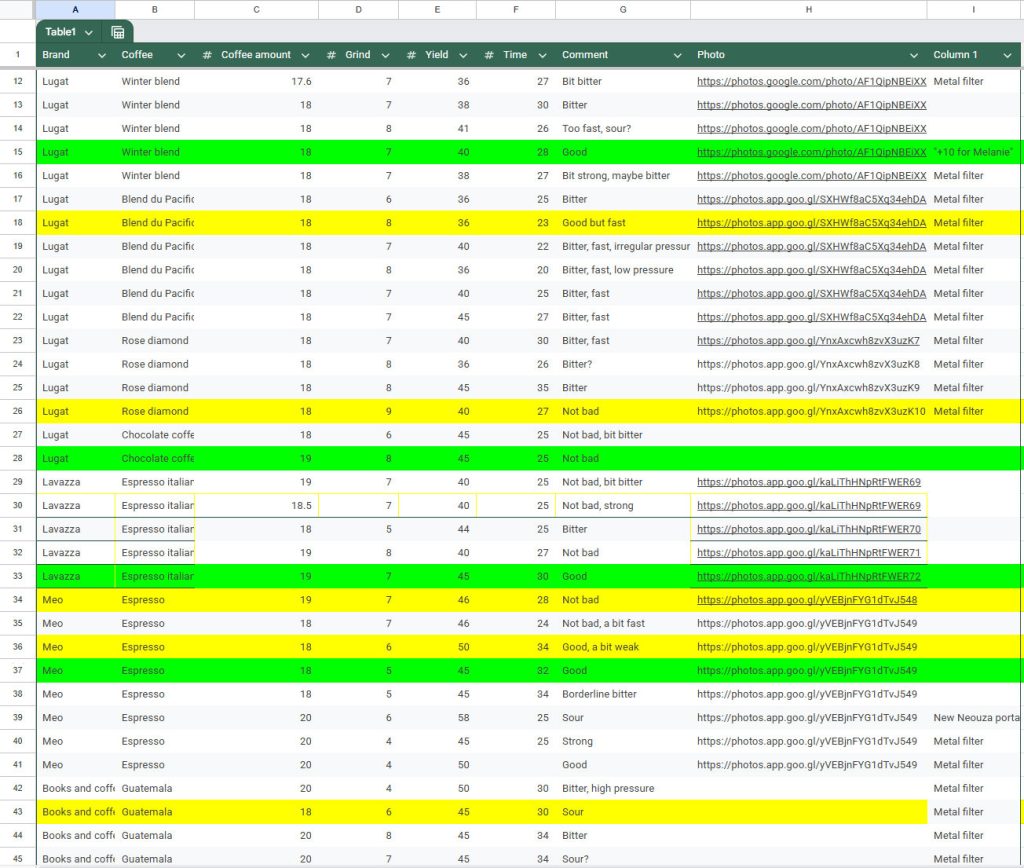Open the Brand column filter dropdown
The image size is (1024, 868).
tap(102, 56)
